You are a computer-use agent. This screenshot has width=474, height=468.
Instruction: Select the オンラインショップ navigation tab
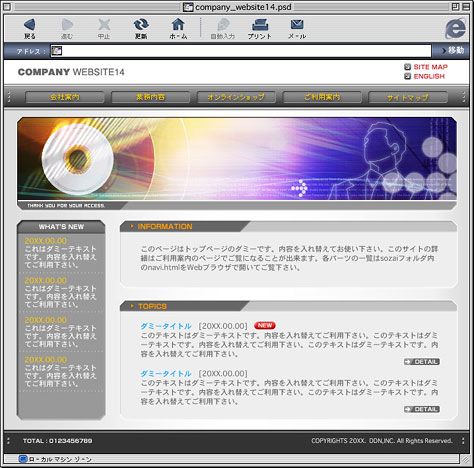236,97
